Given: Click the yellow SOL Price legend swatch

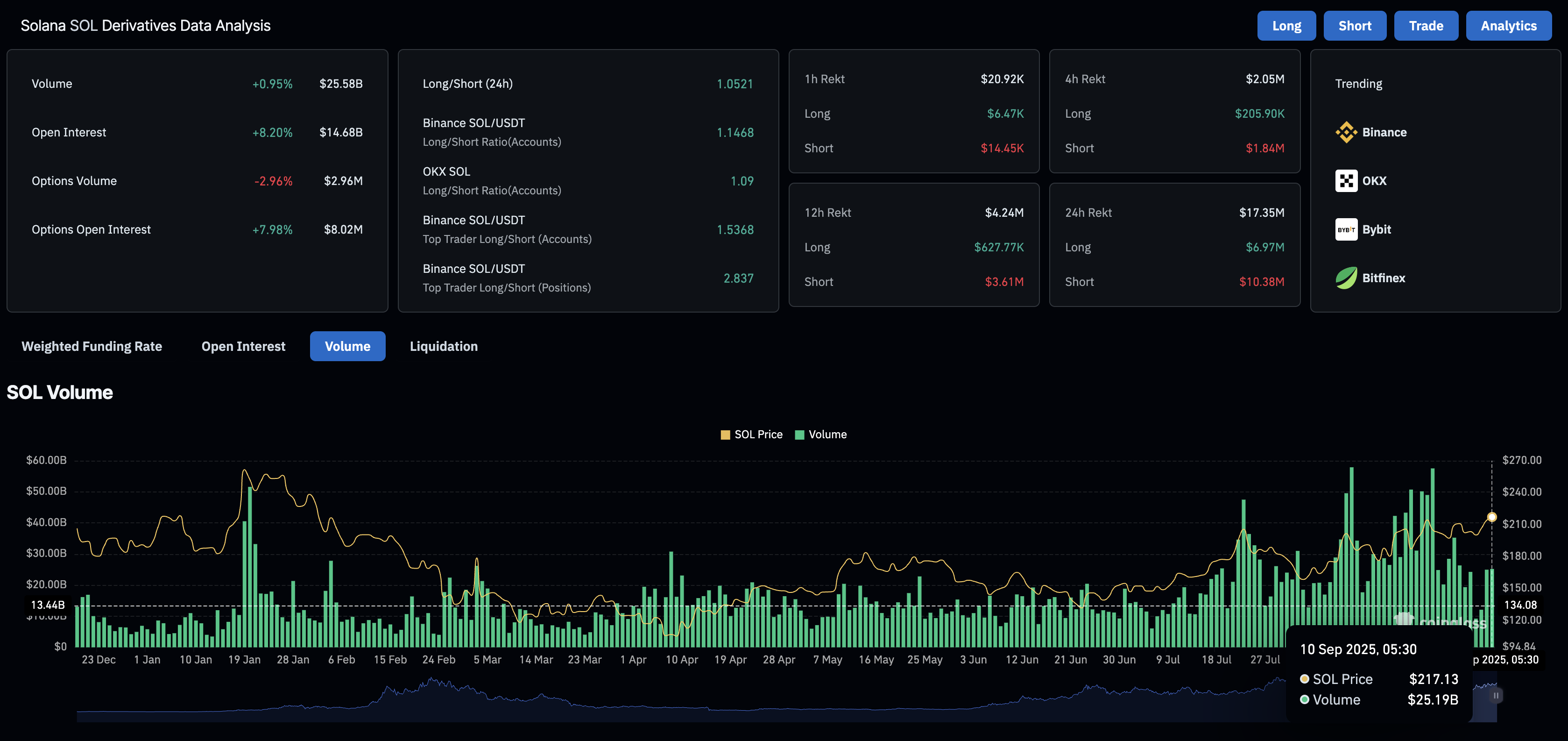Looking at the screenshot, I should 725,435.
